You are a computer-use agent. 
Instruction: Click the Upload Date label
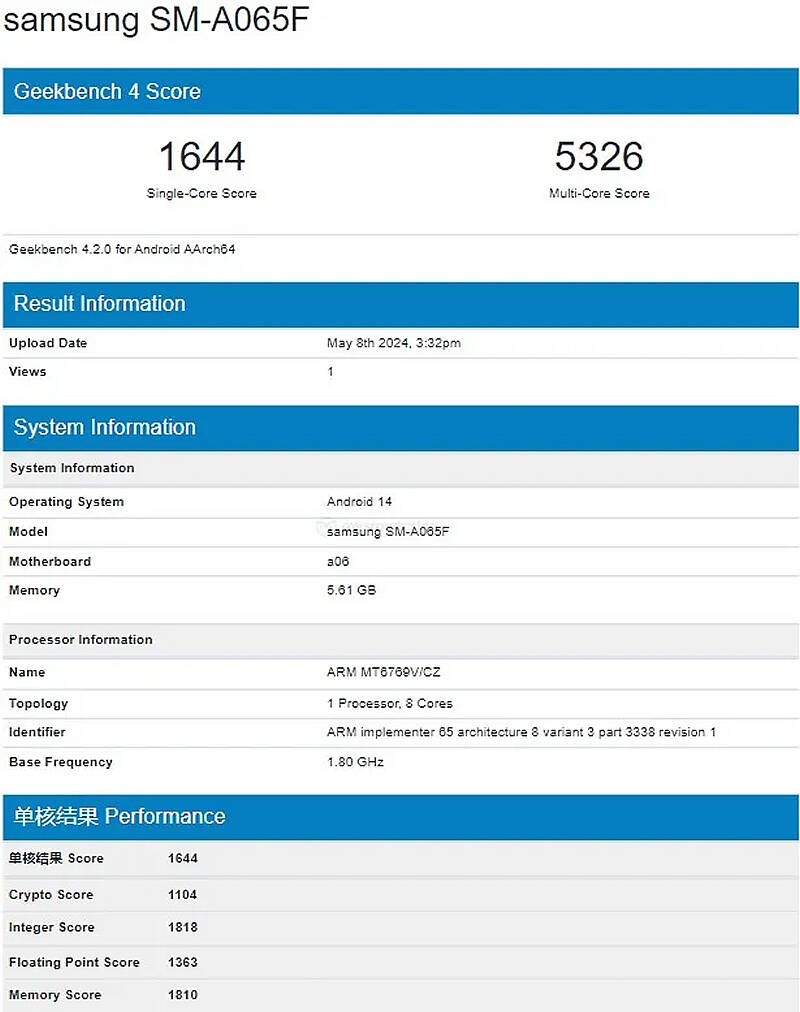[x=48, y=343]
